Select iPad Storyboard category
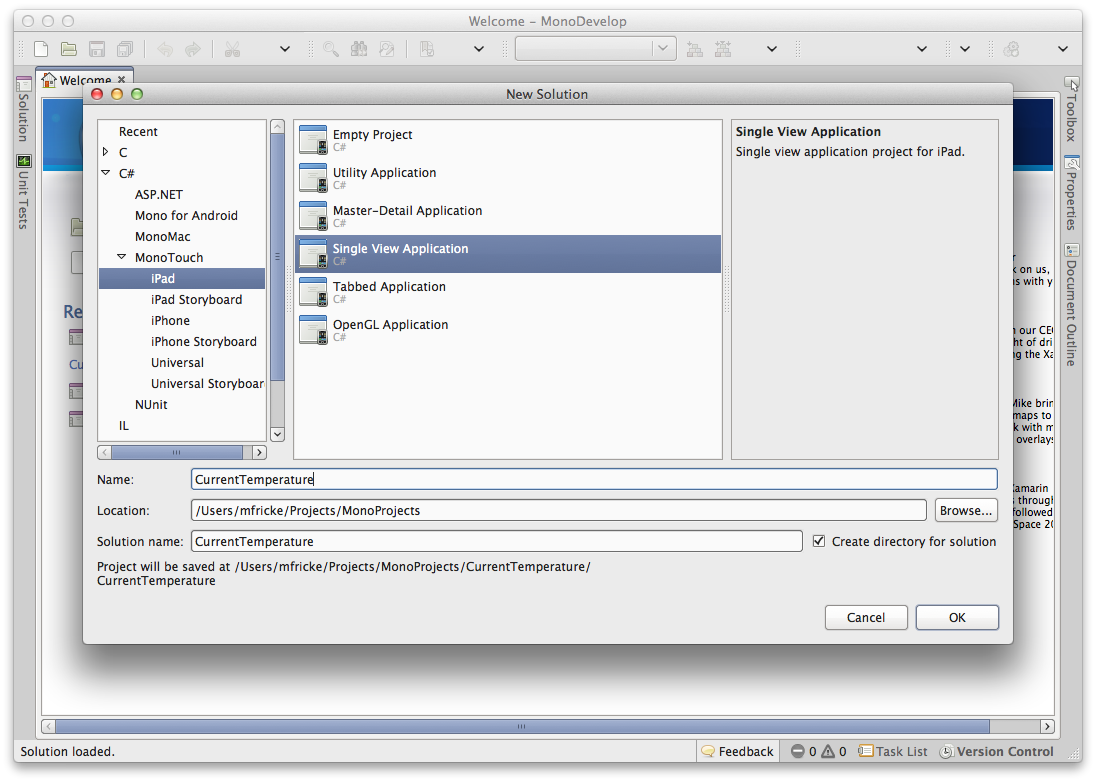Viewport: 1096px width, 782px height. (x=196, y=299)
